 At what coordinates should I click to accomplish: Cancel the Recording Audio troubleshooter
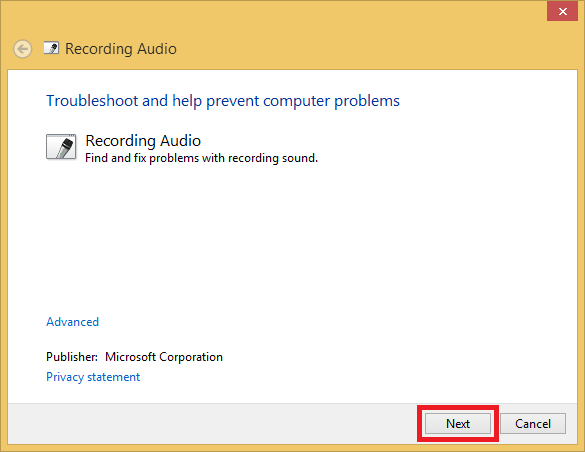click(533, 424)
